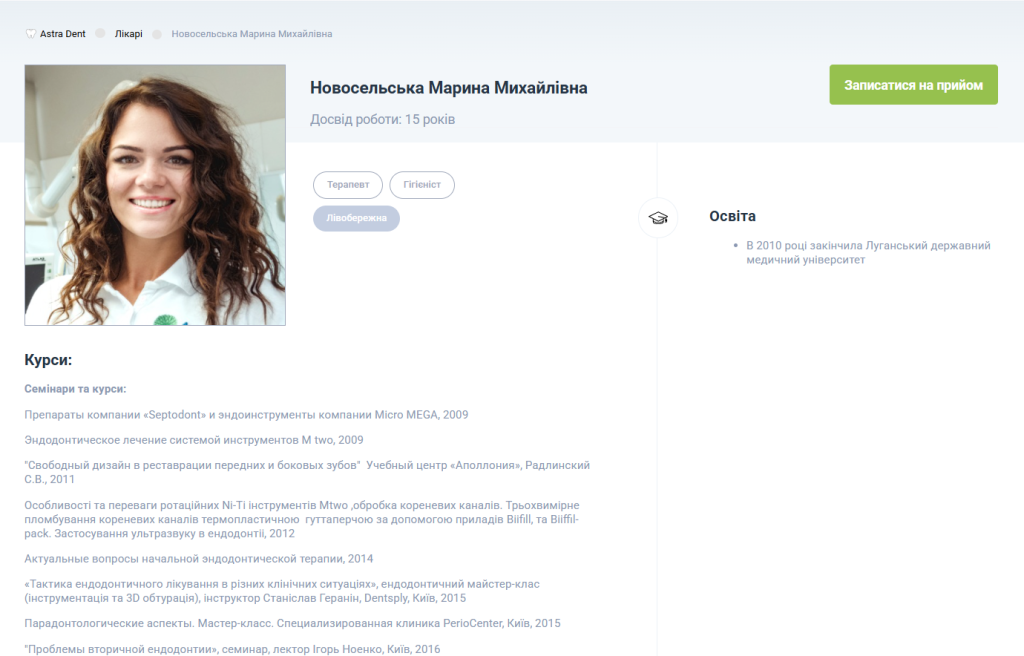Click the Septodont 2009 course entry
Image resolution: width=1024 pixels, height=656 pixels.
(x=246, y=415)
